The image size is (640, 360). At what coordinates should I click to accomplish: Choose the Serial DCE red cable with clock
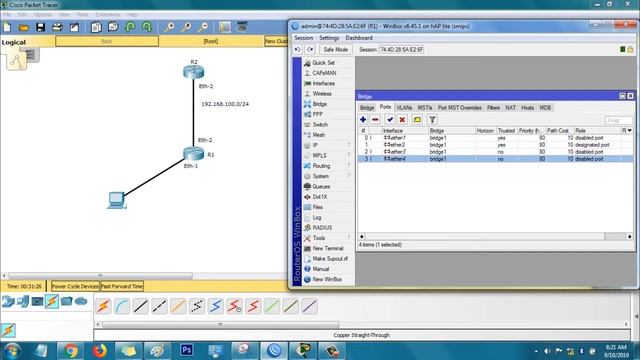(x=234, y=306)
